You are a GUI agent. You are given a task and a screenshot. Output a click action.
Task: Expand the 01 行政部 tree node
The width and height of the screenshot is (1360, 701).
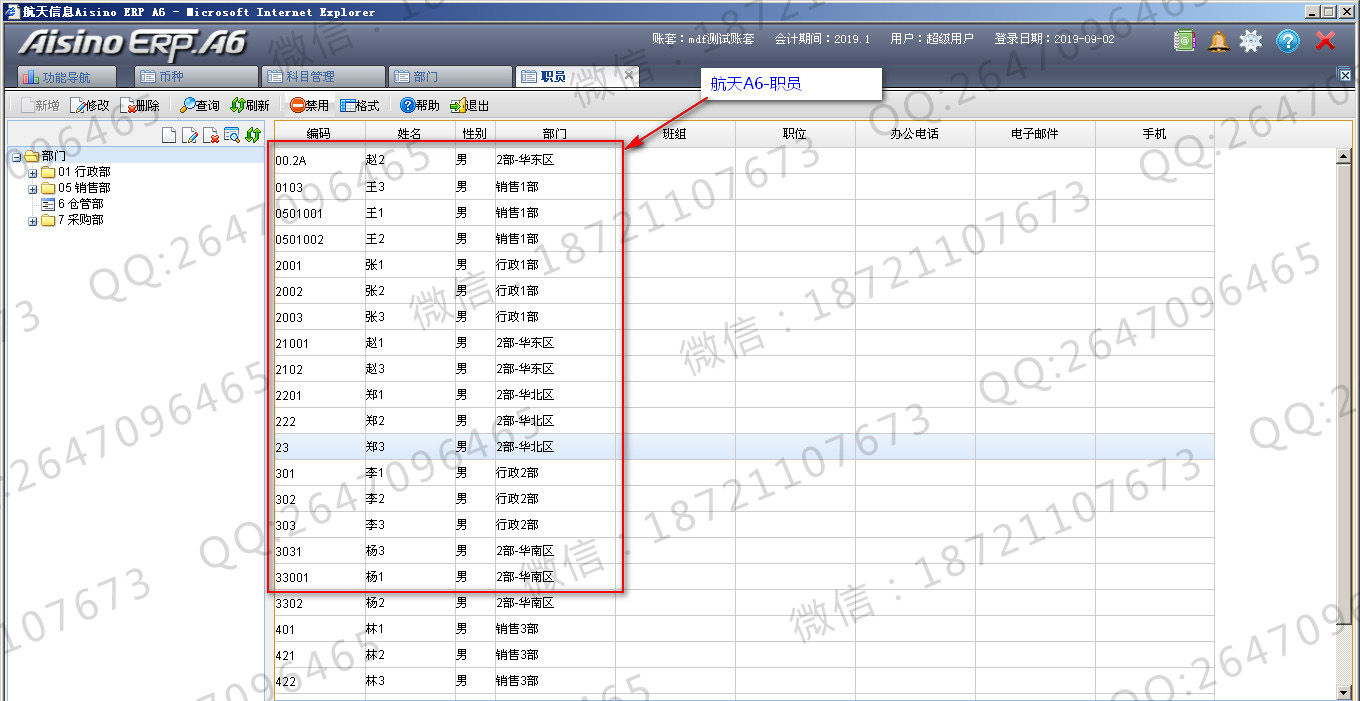33,172
